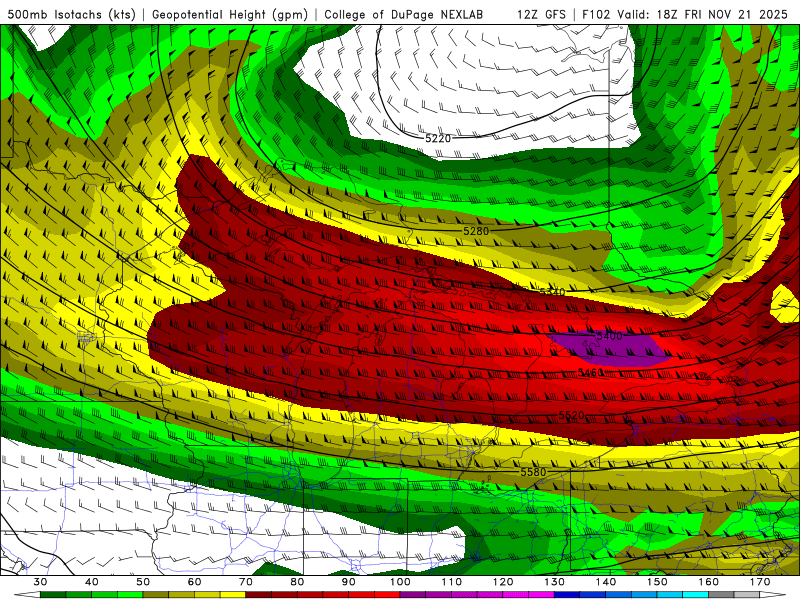Click the purple jet-core isotach region
Screen dimensions: 800x600
612,350
